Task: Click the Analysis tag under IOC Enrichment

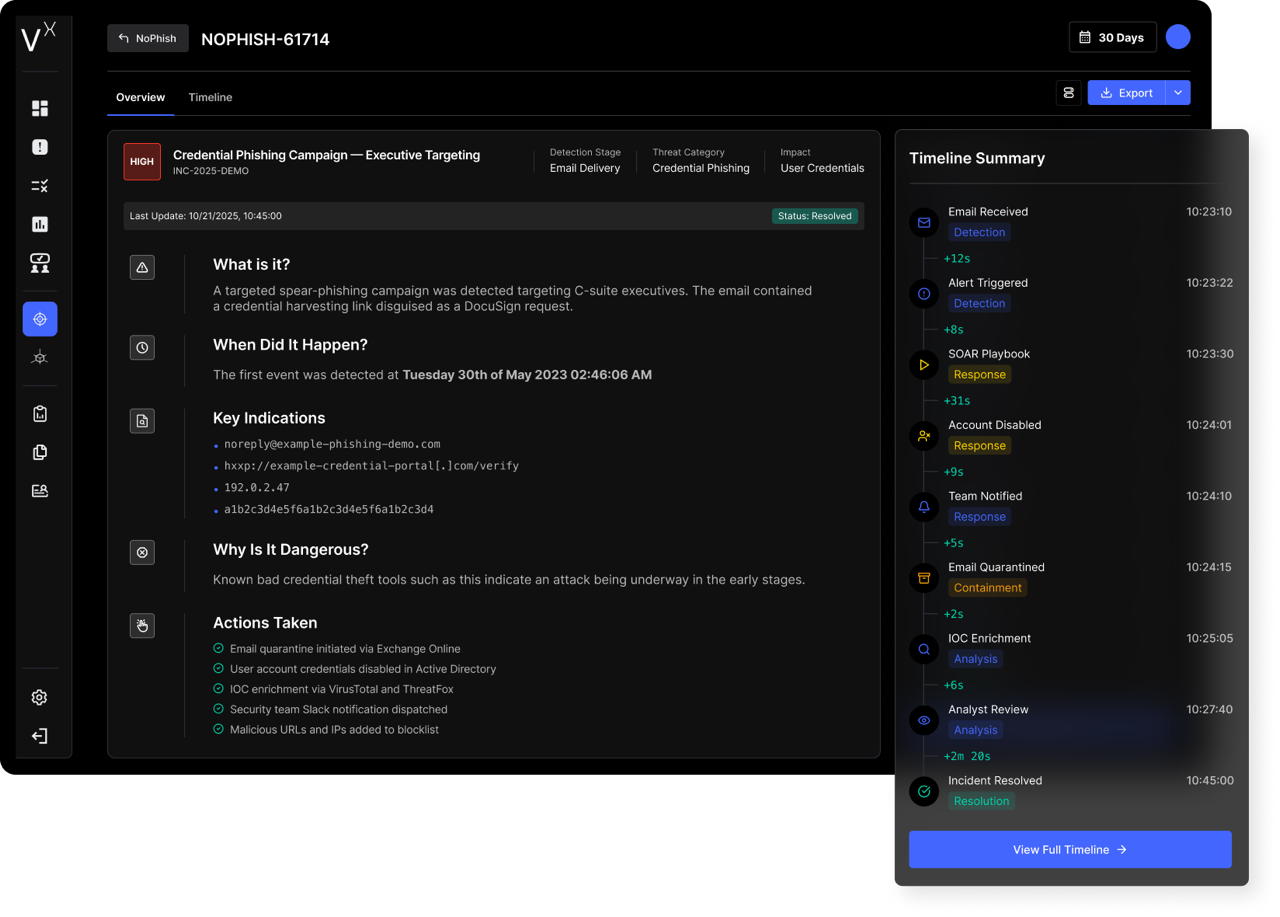Action: click(x=975, y=659)
